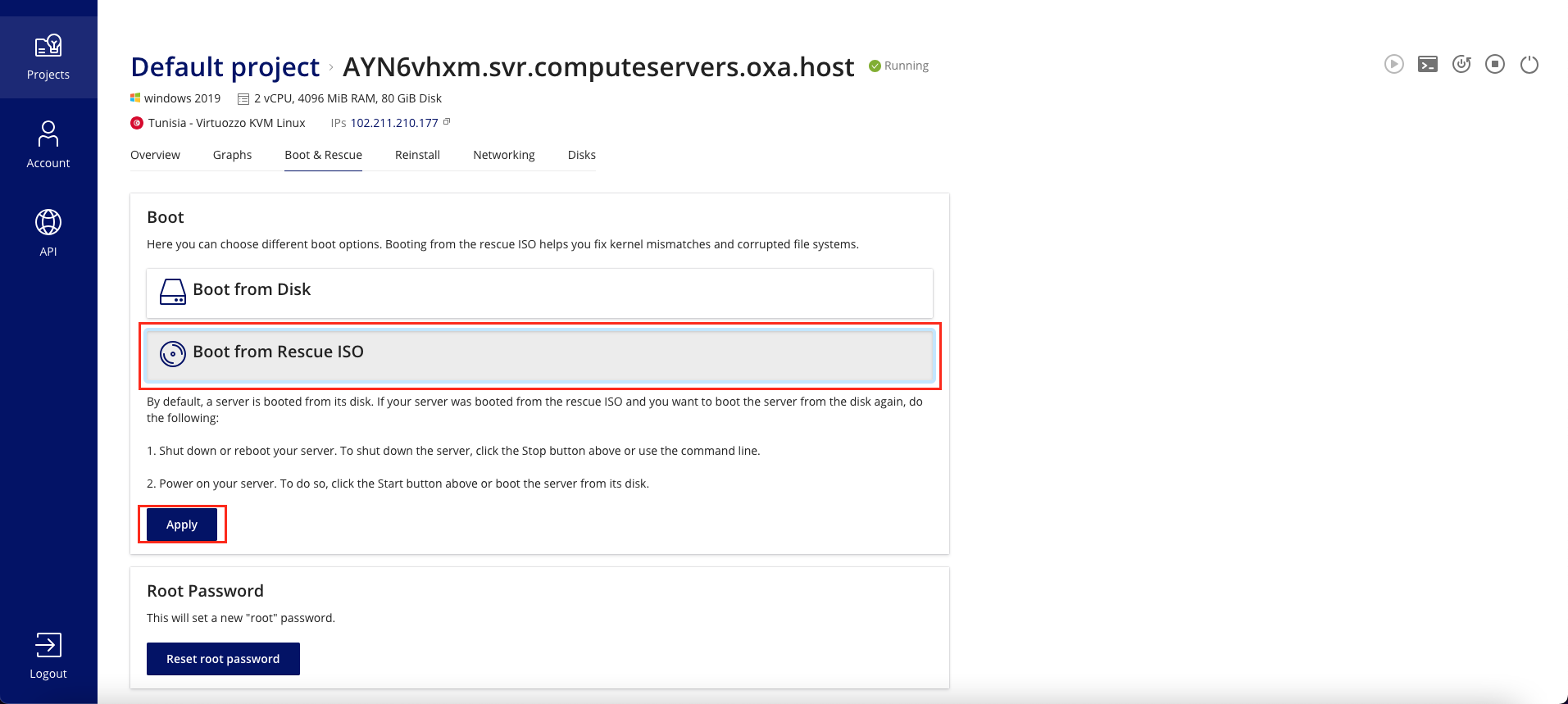Switch to the Reinstall tab
Viewport: 1568px width, 704px height.
(417, 155)
